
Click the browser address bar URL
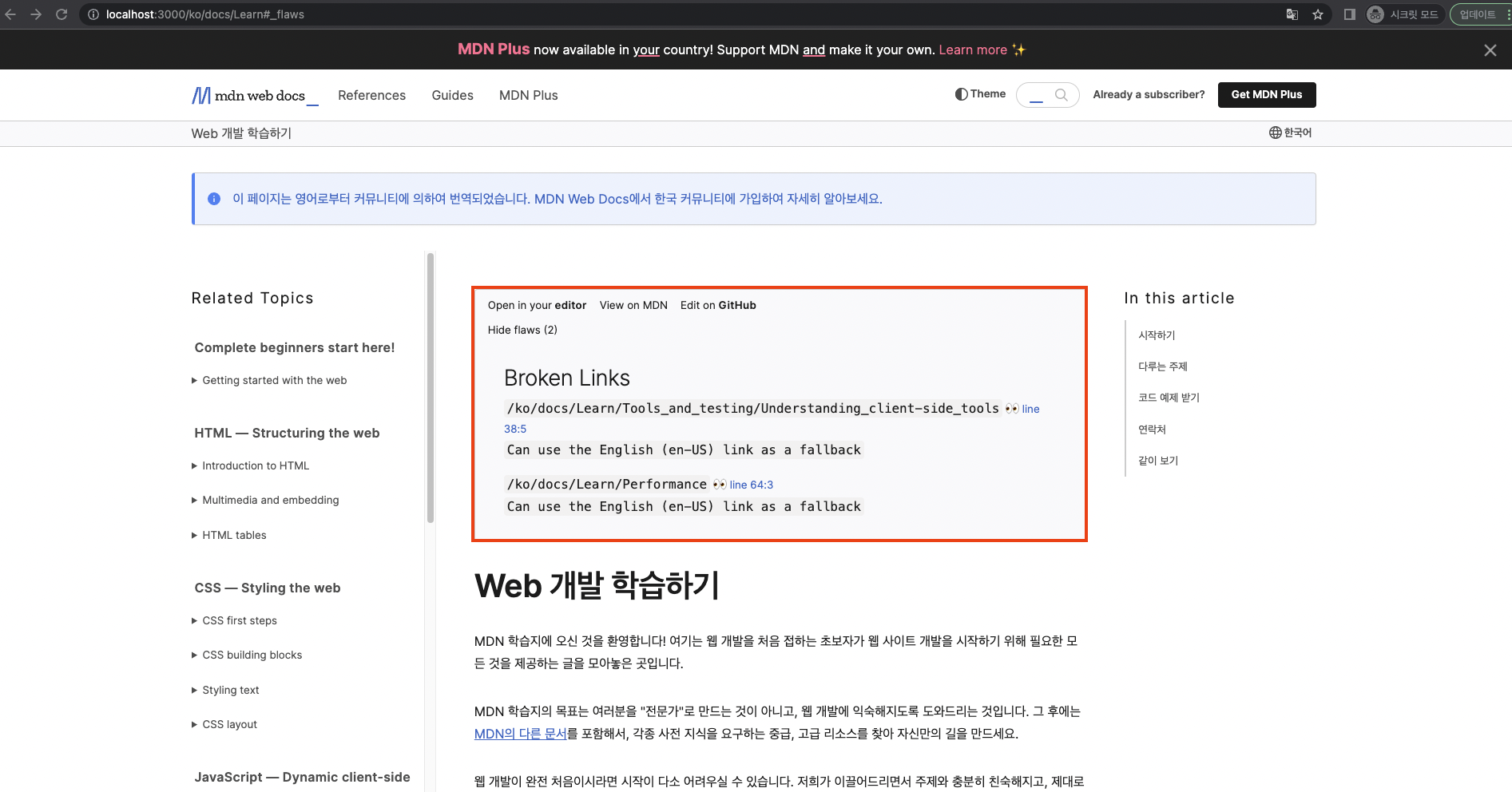(x=205, y=14)
